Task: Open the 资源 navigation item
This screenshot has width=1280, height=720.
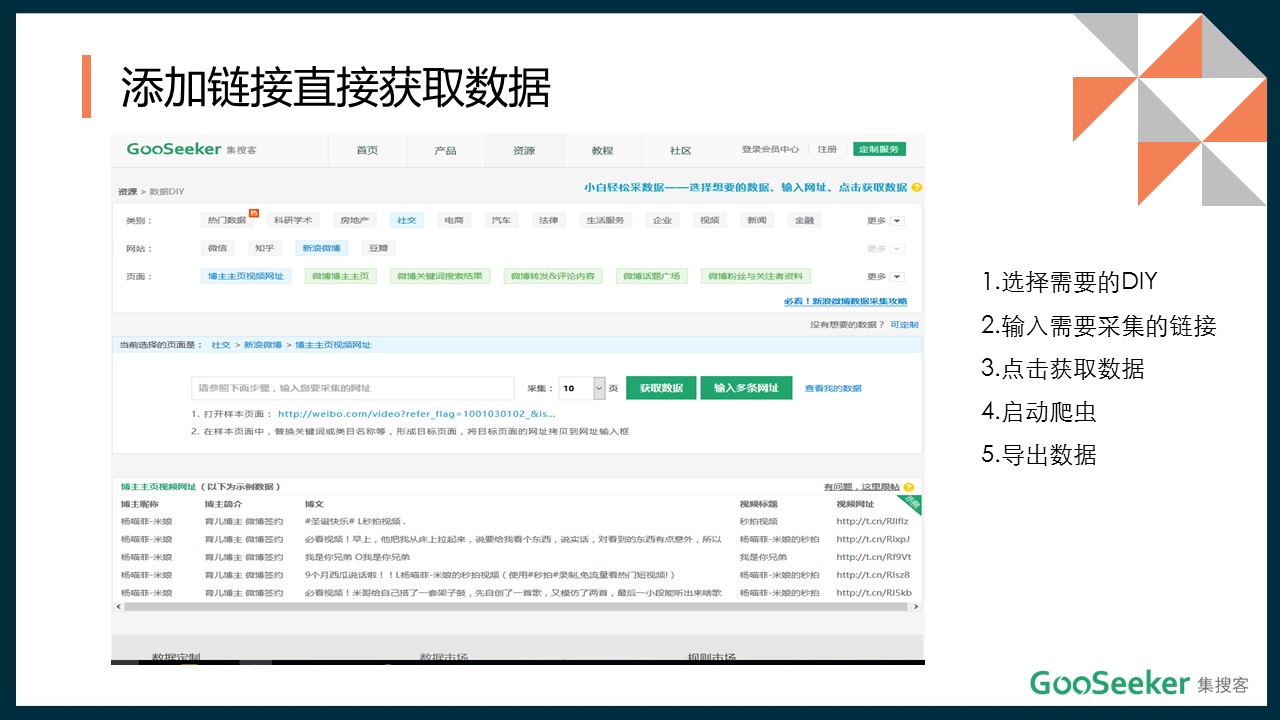Action: [524, 150]
